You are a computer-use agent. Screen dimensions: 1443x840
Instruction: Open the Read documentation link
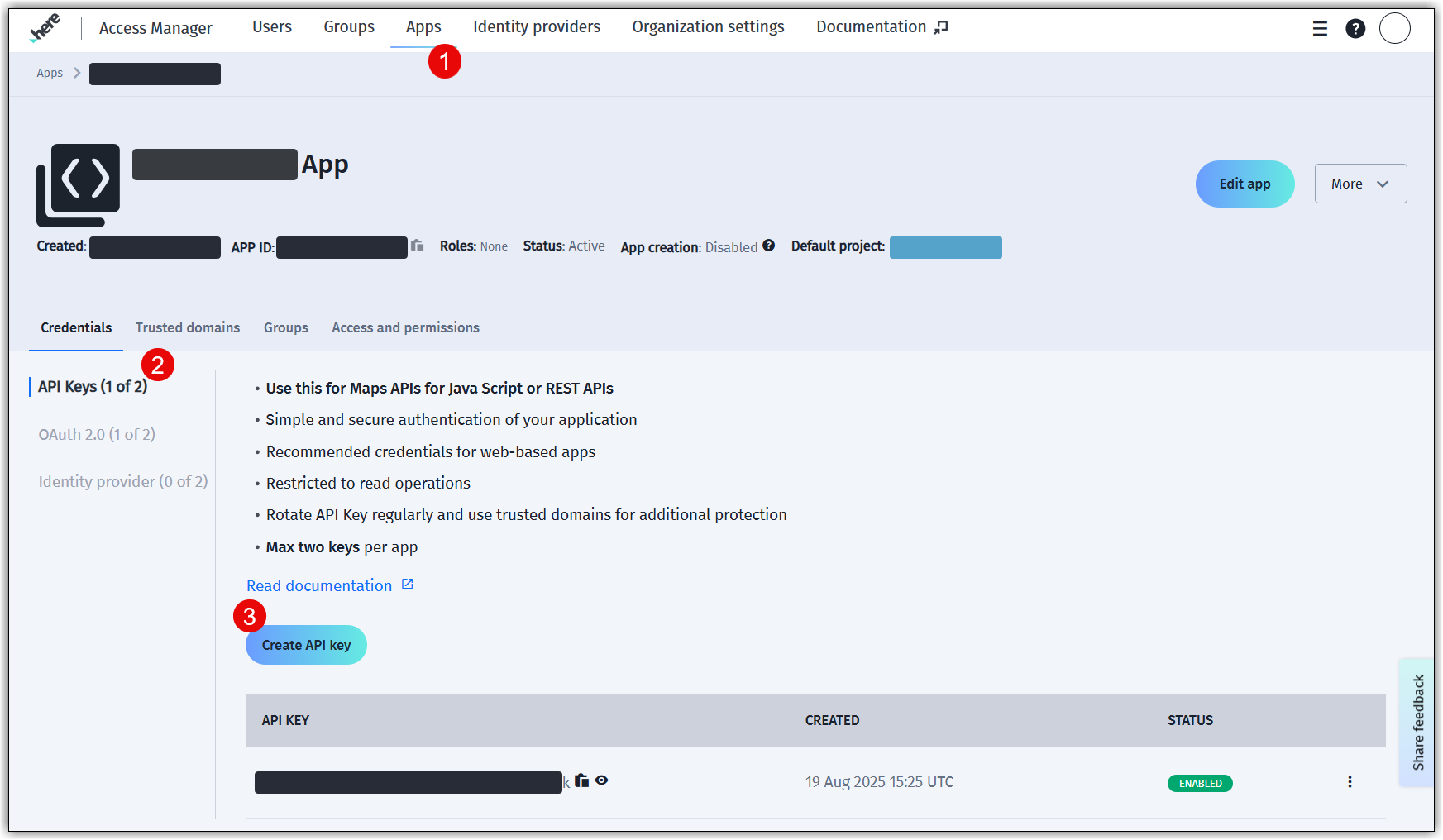[320, 585]
